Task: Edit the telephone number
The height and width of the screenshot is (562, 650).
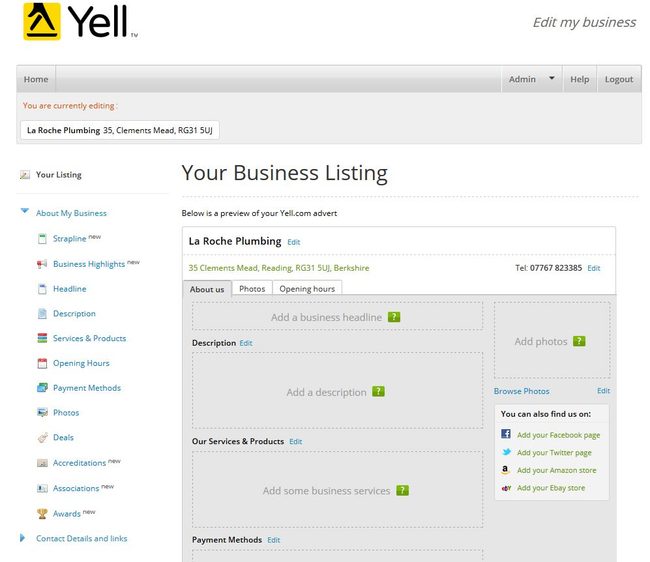Action: tap(594, 268)
